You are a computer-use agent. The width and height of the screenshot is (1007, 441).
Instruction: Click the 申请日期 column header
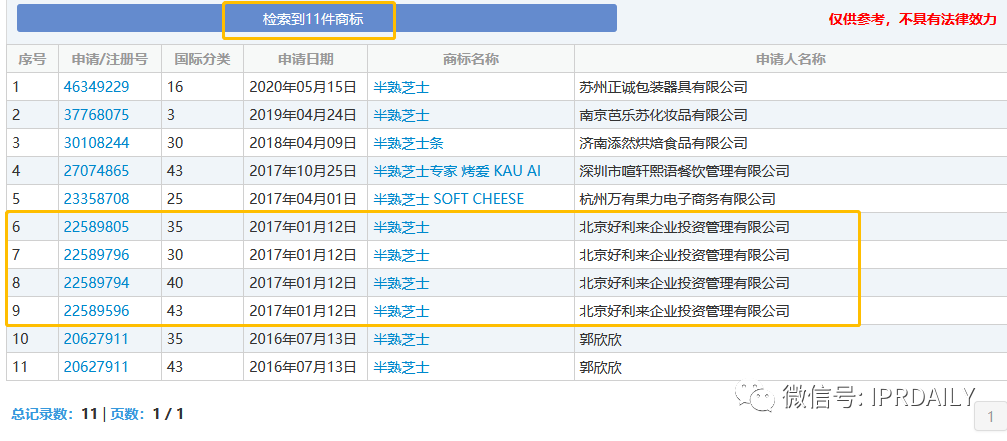tap(306, 60)
